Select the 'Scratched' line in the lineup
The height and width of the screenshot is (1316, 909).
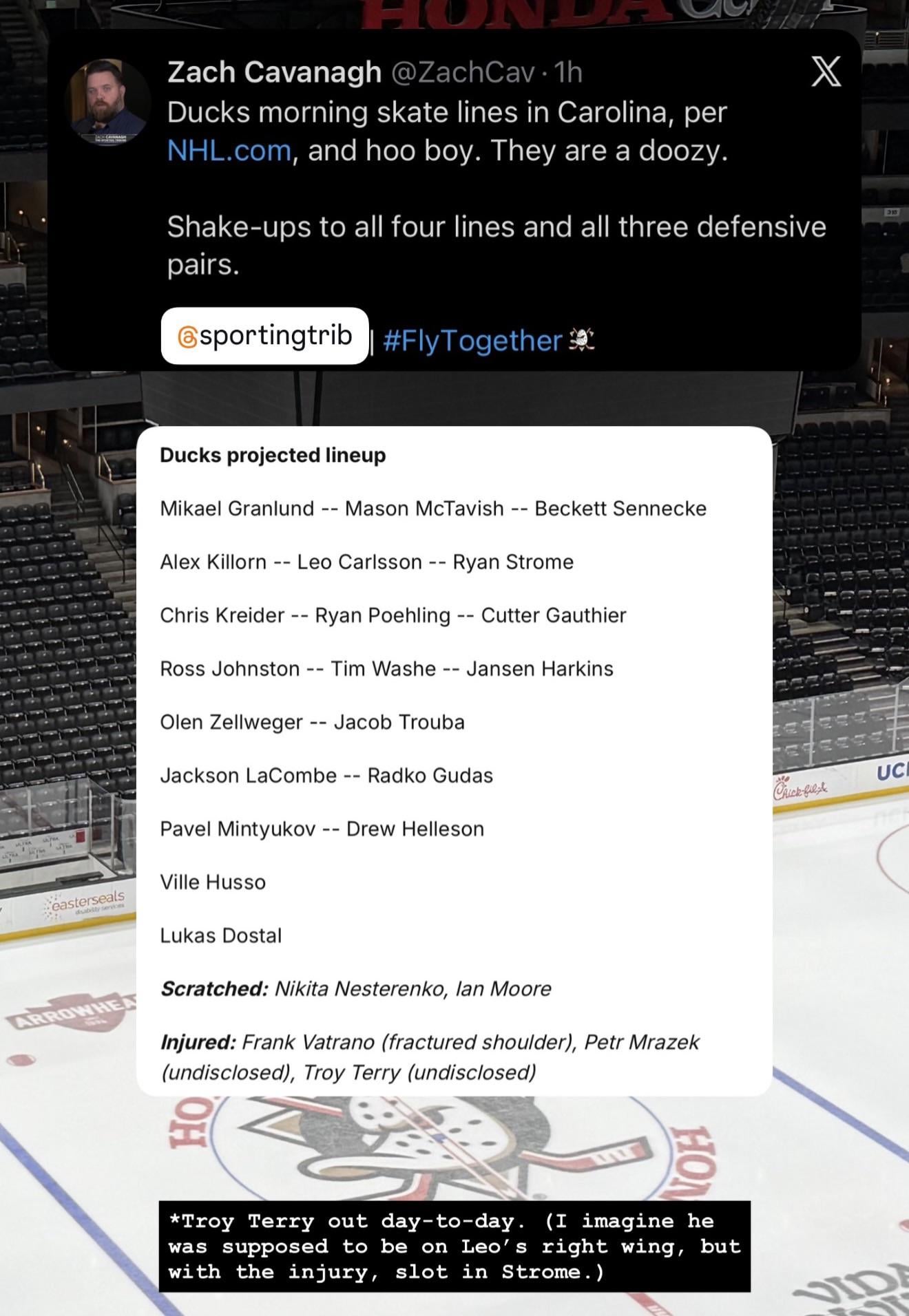355,989
